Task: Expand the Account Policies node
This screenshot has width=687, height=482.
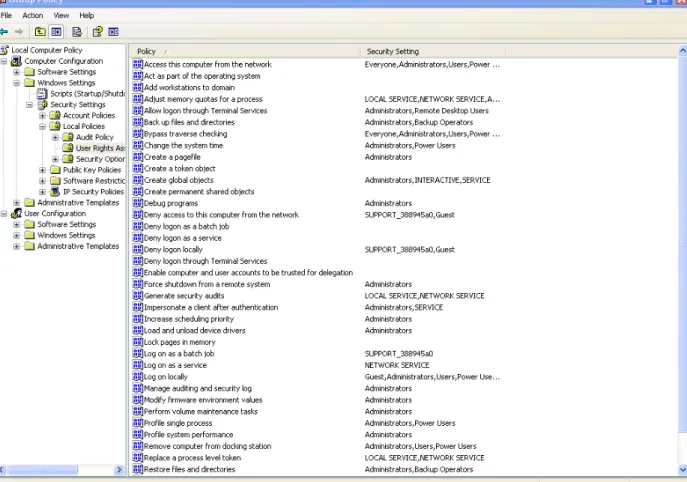Action: [x=42, y=116]
